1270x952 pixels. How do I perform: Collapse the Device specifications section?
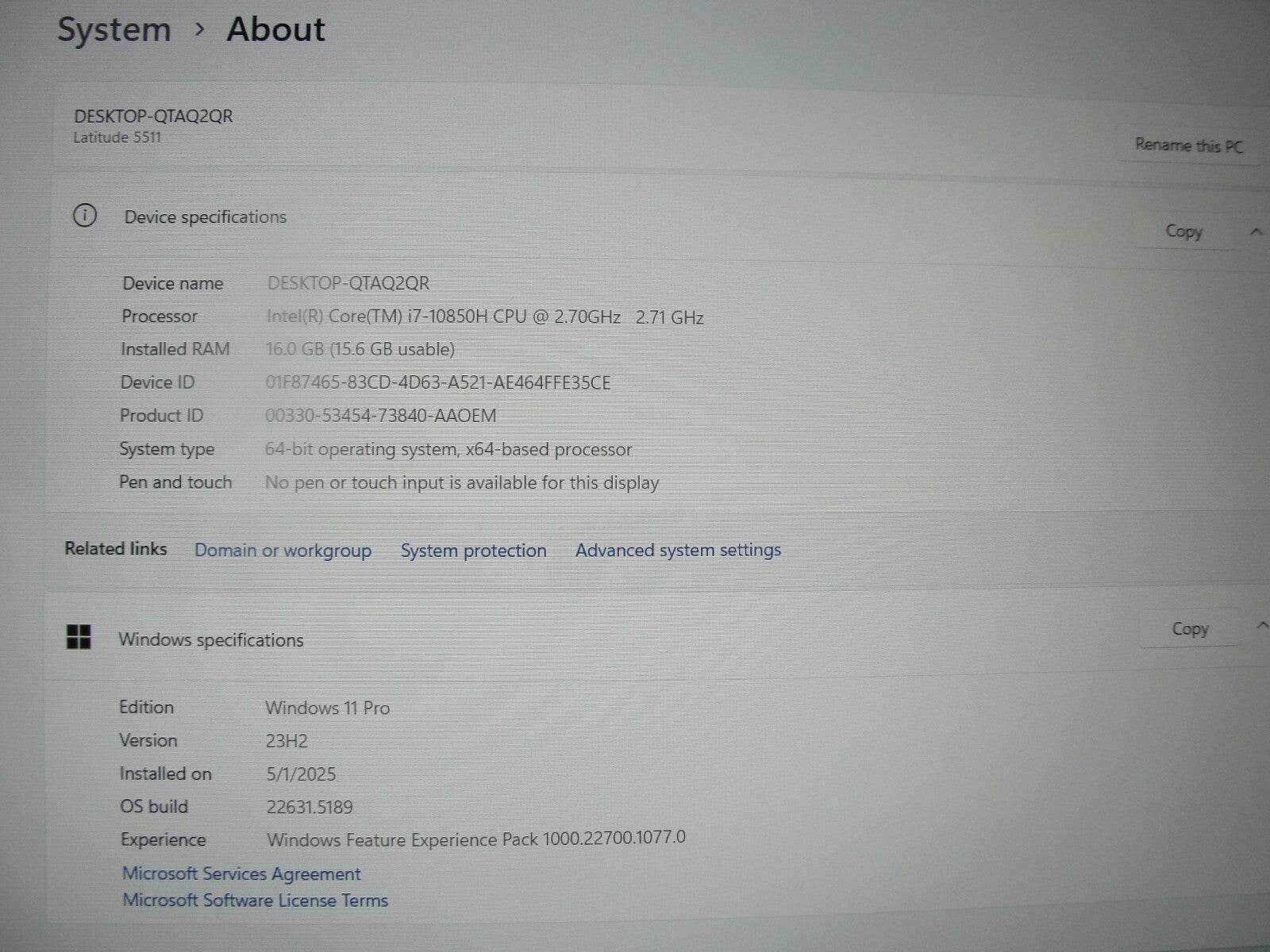(x=1257, y=232)
